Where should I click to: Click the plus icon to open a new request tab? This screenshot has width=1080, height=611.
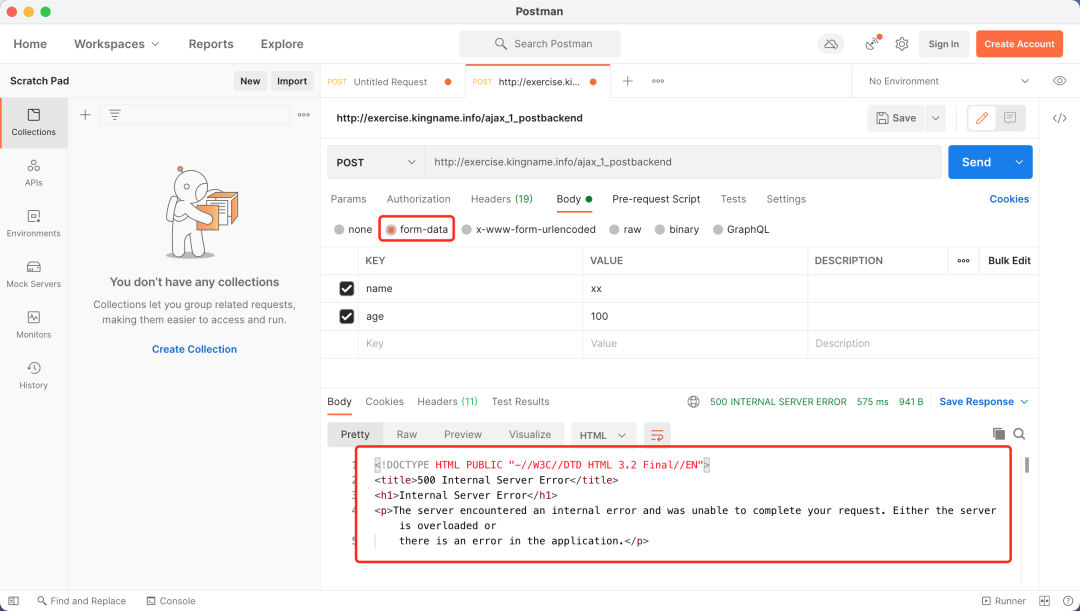tap(627, 81)
